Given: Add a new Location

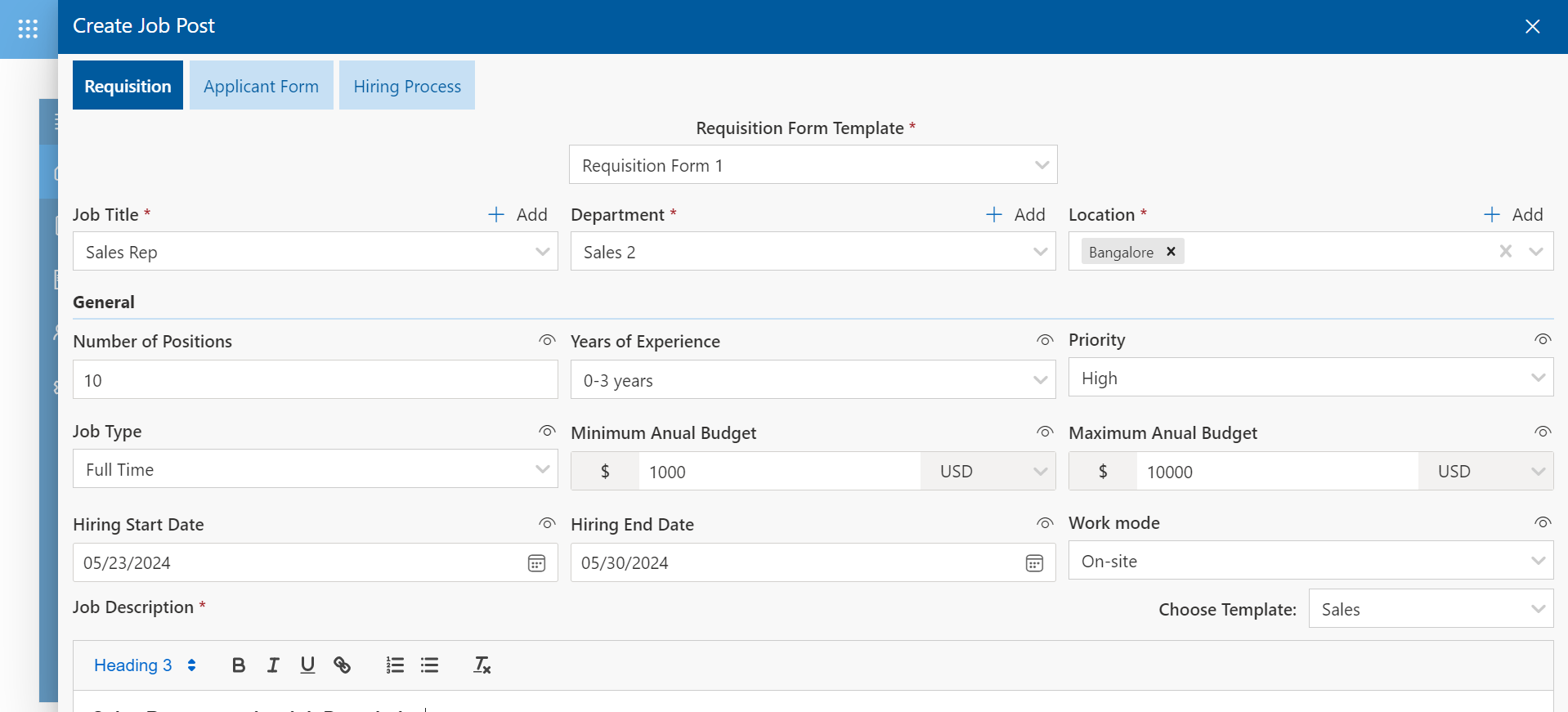Looking at the screenshot, I should [1513, 214].
